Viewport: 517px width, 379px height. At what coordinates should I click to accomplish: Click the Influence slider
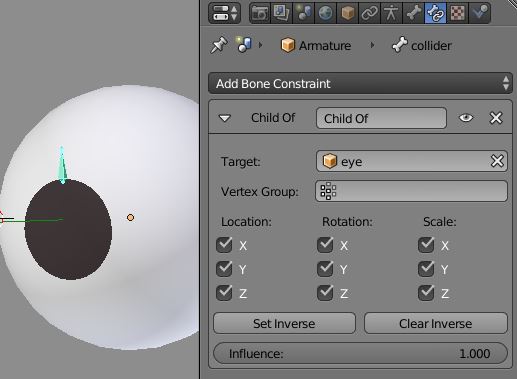360,353
